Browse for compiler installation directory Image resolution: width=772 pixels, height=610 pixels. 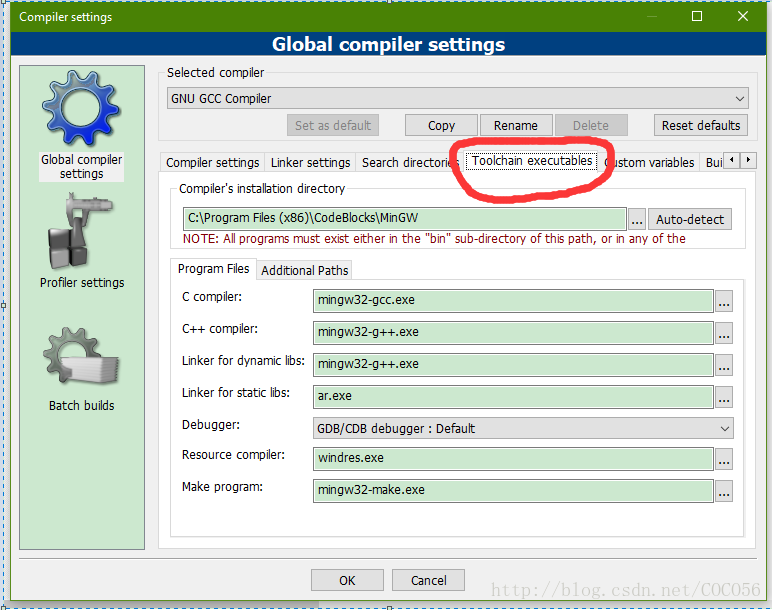[x=637, y=220]
